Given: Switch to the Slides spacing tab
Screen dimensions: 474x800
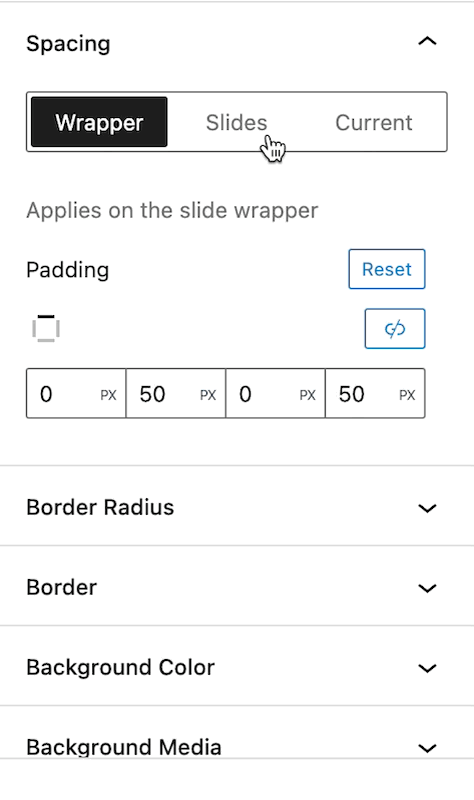Looking at the screenshot, I should pyautogui.click(x=236, y=122).
